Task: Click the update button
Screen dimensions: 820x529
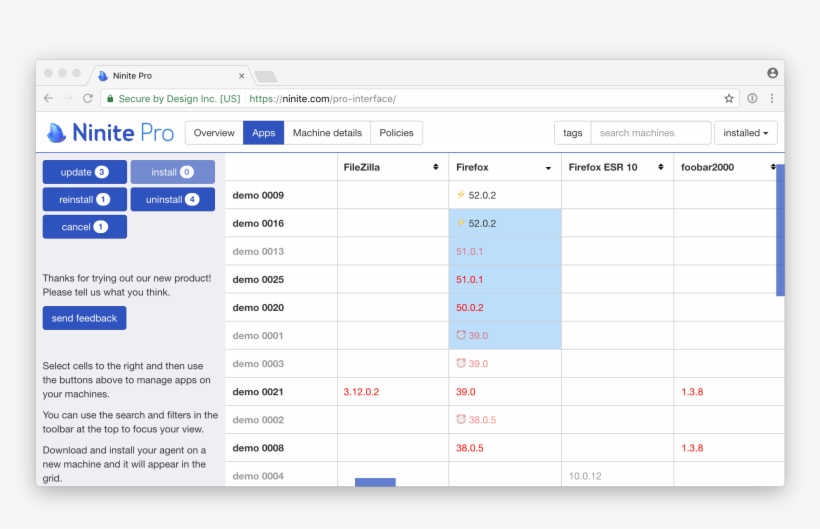Action: [x=85, y=172]
